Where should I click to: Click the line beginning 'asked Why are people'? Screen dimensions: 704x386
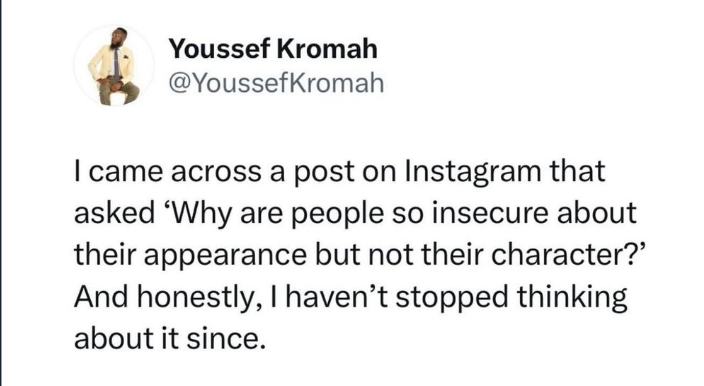(x=355, y=213)
